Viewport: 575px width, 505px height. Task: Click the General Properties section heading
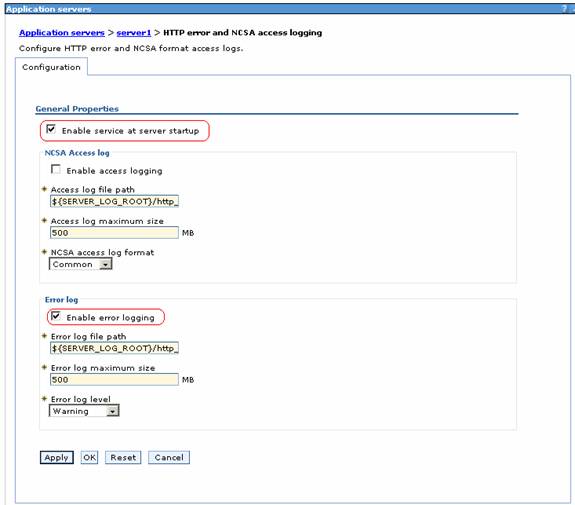coord(77,109)
